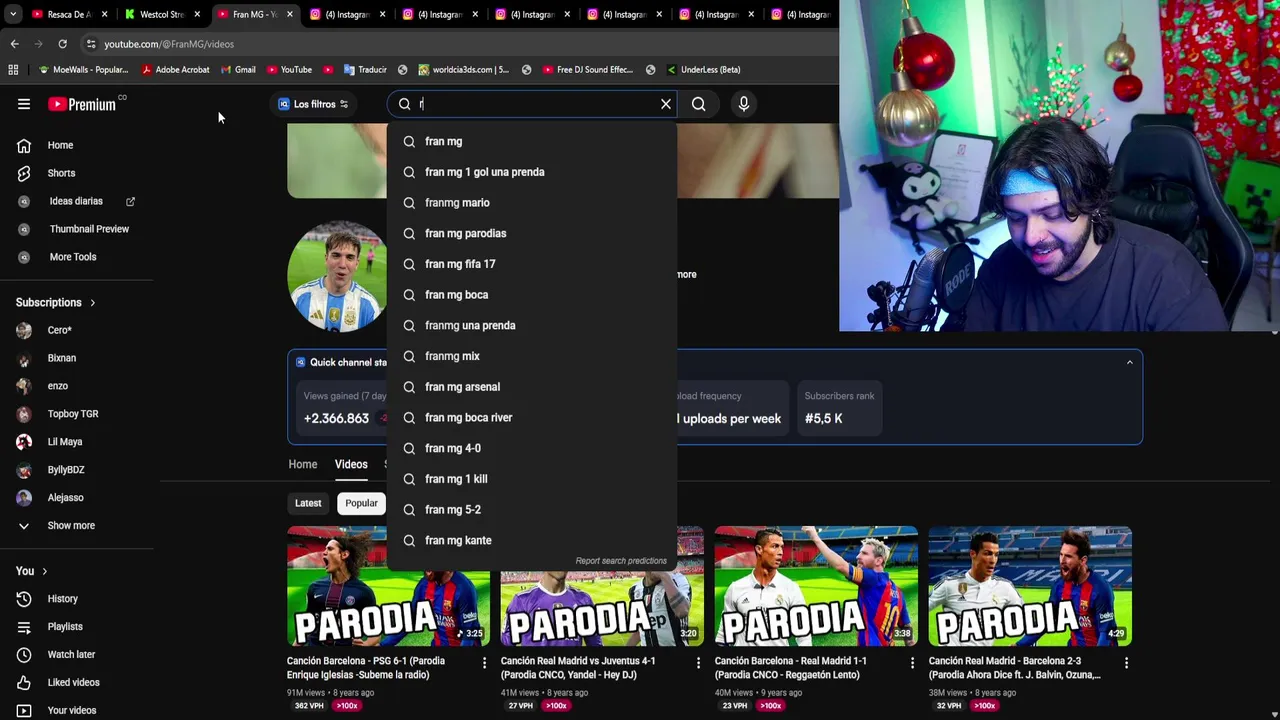Open History in the sidebar
Screen dimensions: 1280x720
62,599
